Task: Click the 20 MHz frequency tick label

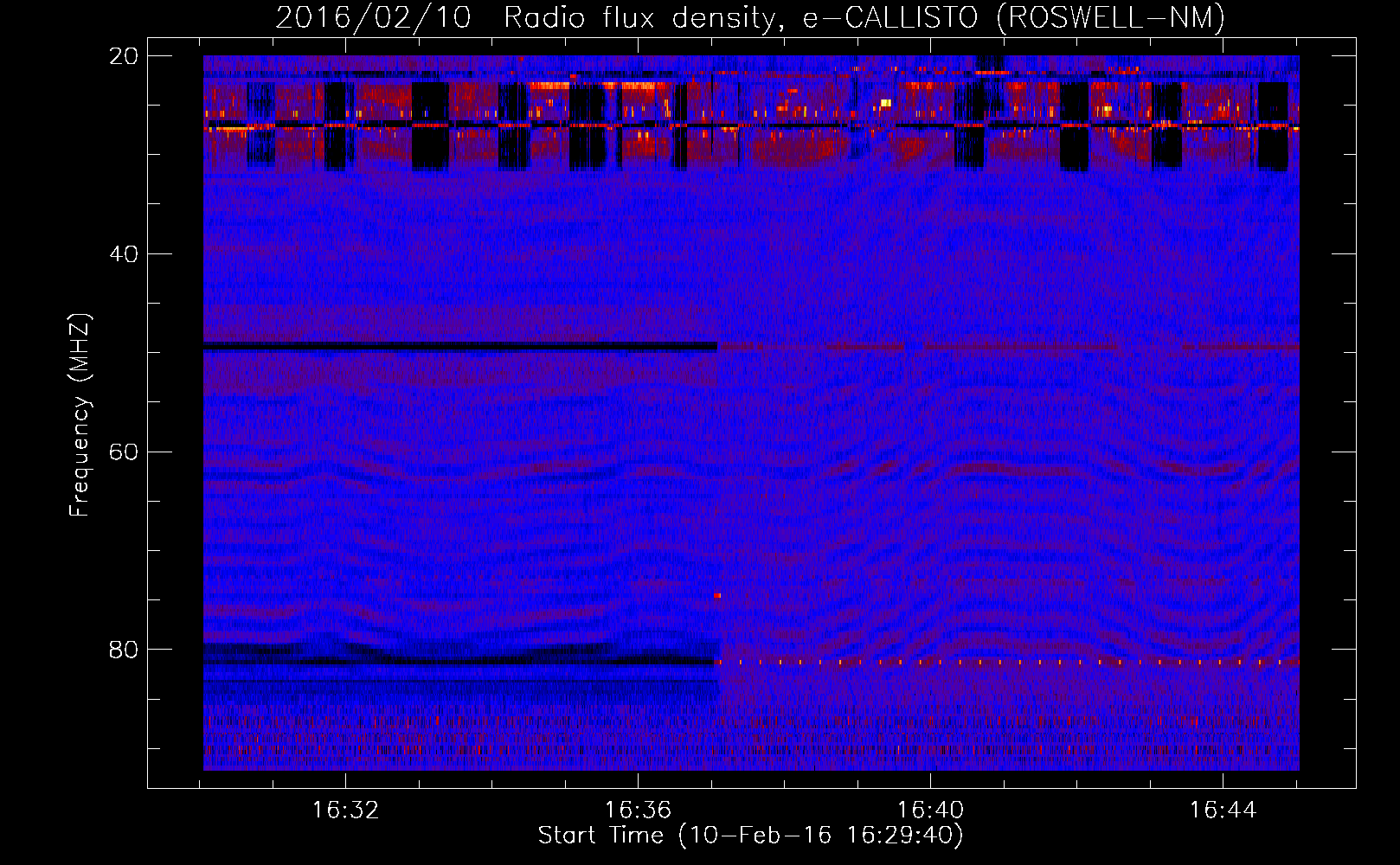Action: tap(123, 56)
